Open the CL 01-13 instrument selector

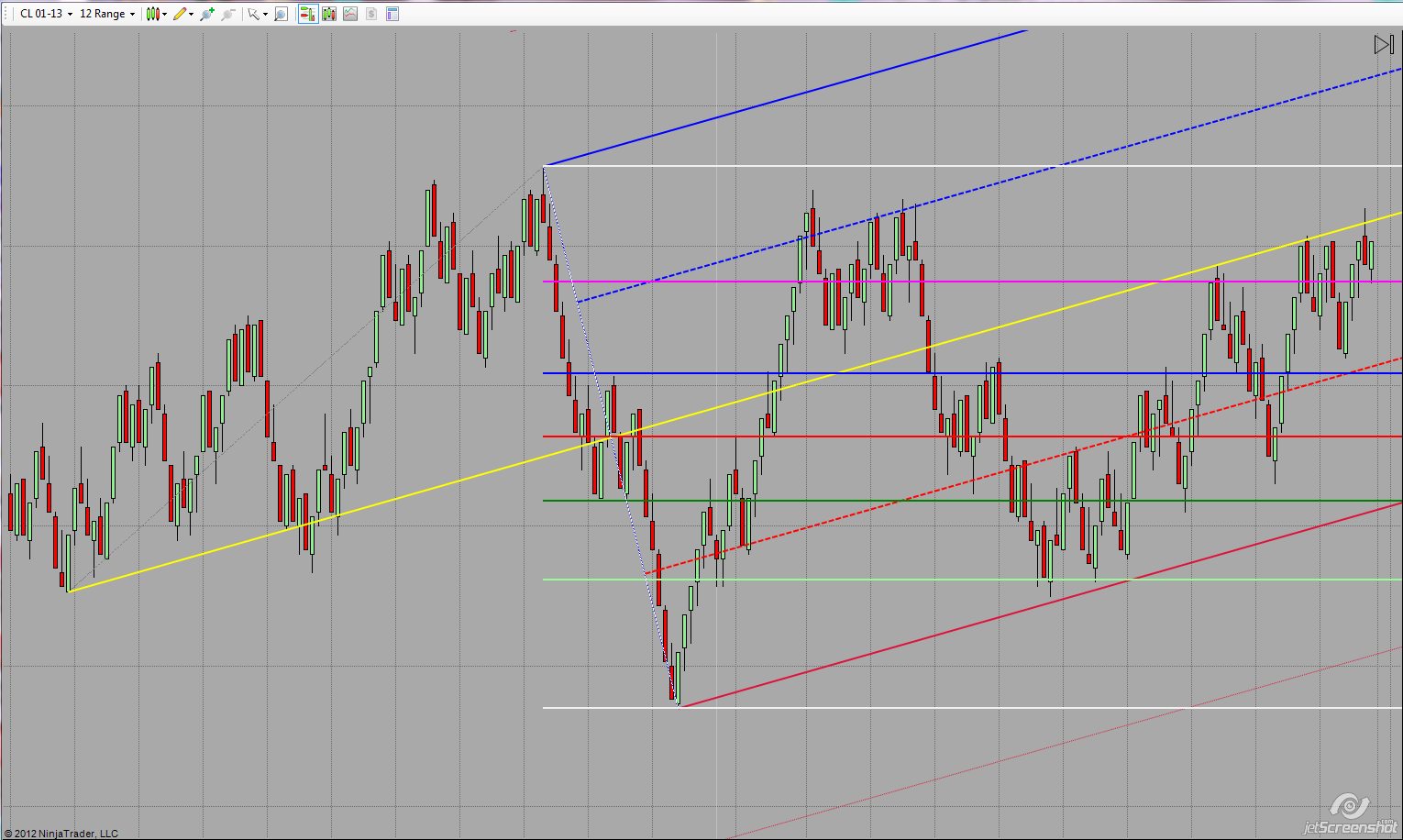[46, 14]
